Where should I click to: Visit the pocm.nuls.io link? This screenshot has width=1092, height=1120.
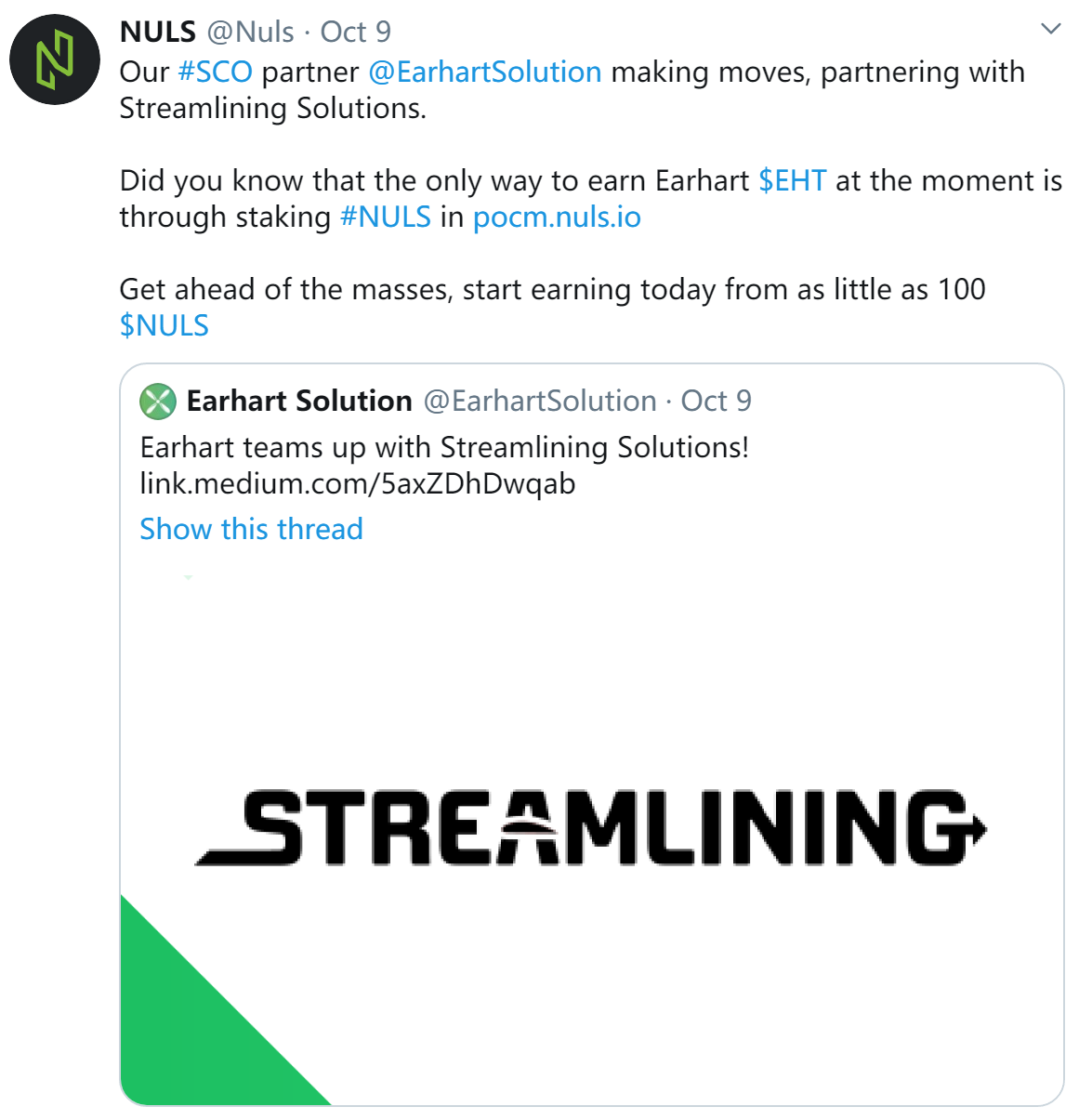(x=557, y=217)
